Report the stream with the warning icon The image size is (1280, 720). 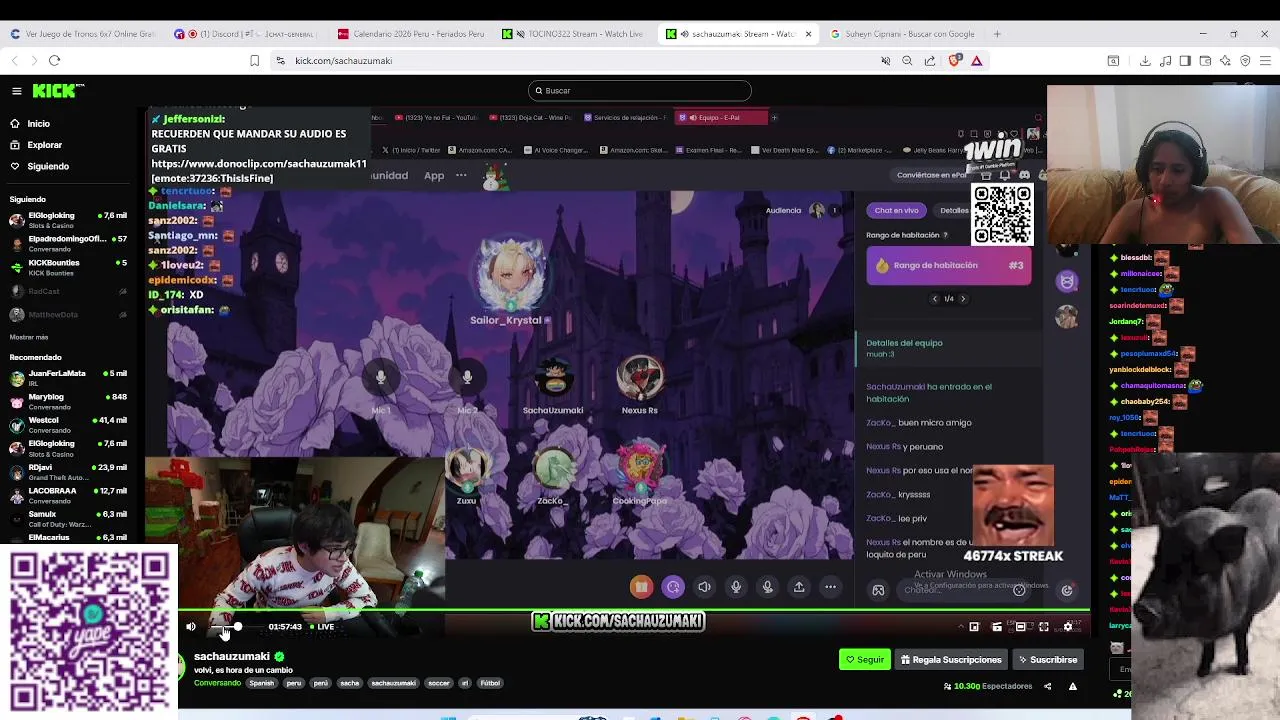click(1072, 687)
